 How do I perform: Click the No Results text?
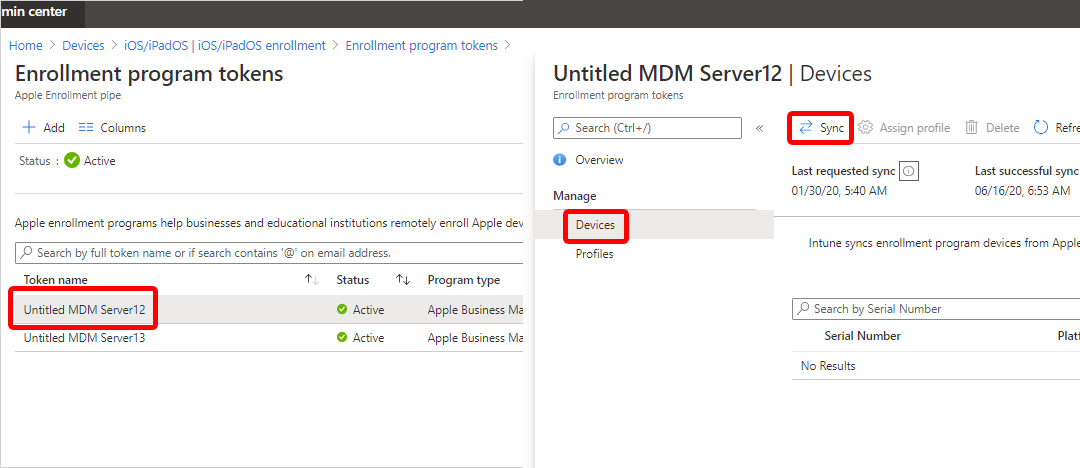click(x=828, y=366)
